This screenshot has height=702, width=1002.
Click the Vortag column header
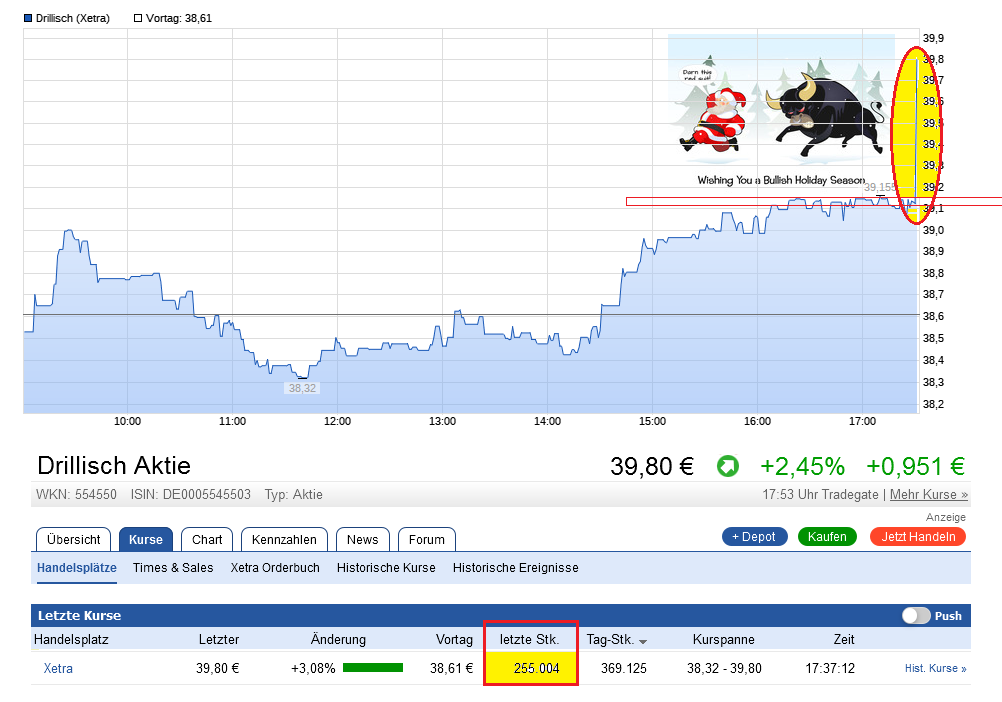pos(454,639)
